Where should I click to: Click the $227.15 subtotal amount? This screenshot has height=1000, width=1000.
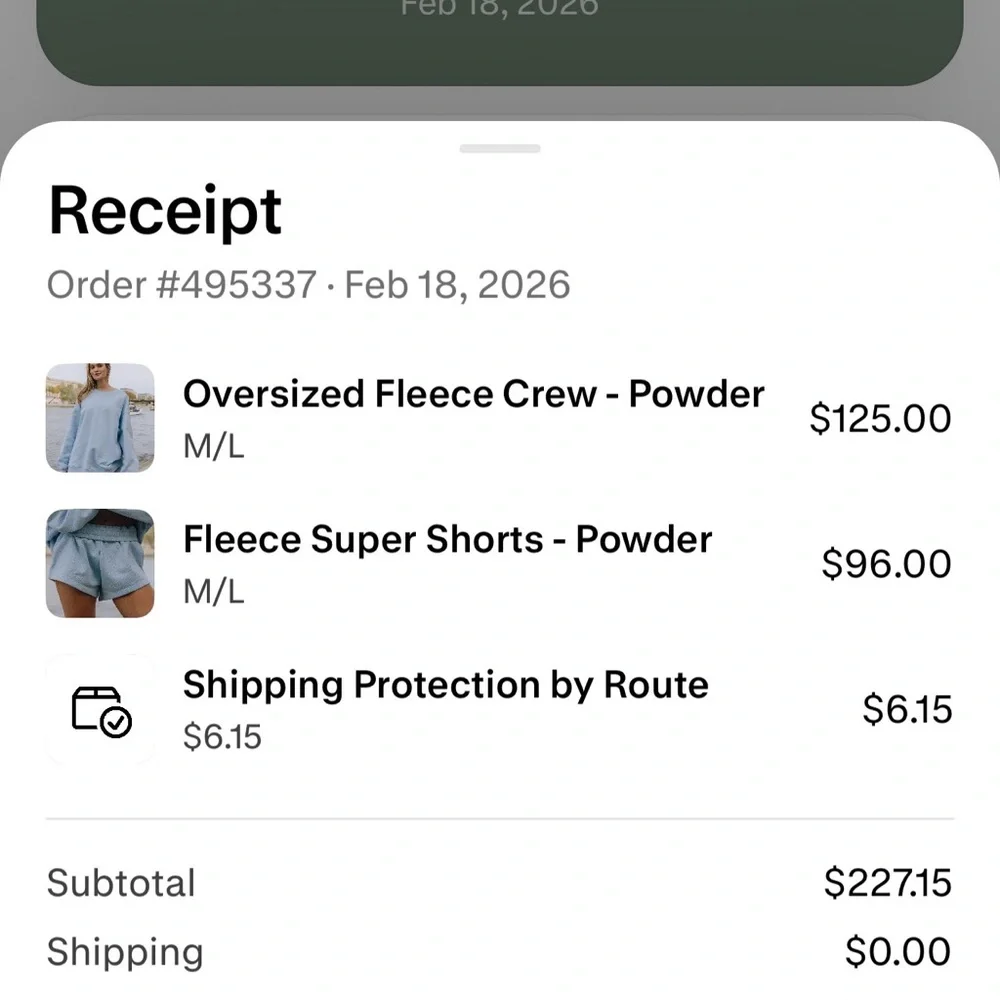coord(887,883)
